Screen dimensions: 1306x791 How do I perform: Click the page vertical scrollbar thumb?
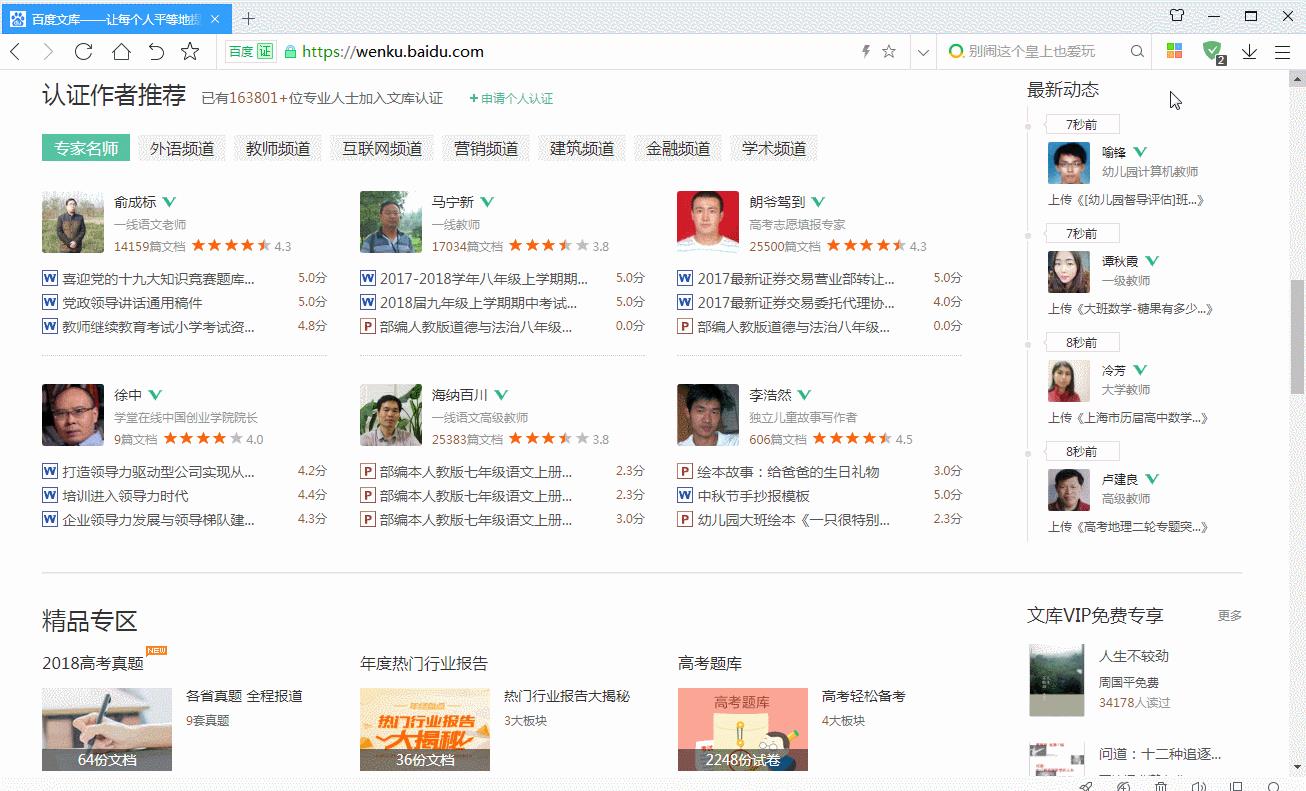(1297, 335)
